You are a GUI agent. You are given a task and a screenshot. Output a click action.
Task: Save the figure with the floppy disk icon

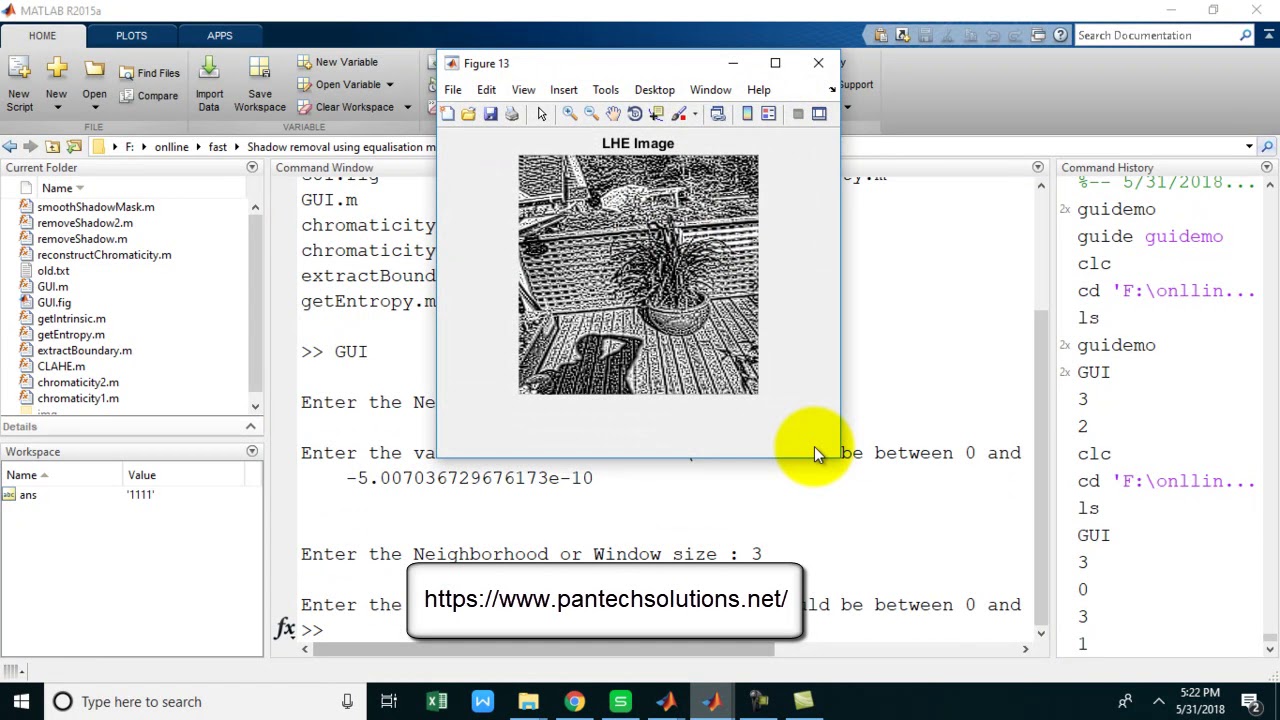tap(490, 114)
